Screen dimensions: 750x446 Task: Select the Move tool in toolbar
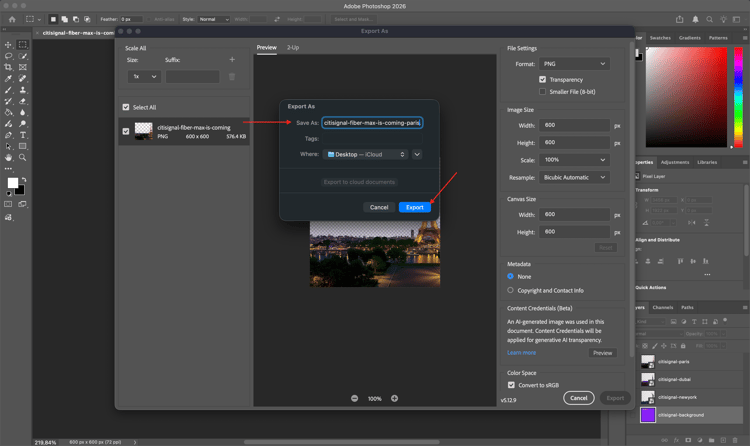[9, 45]
